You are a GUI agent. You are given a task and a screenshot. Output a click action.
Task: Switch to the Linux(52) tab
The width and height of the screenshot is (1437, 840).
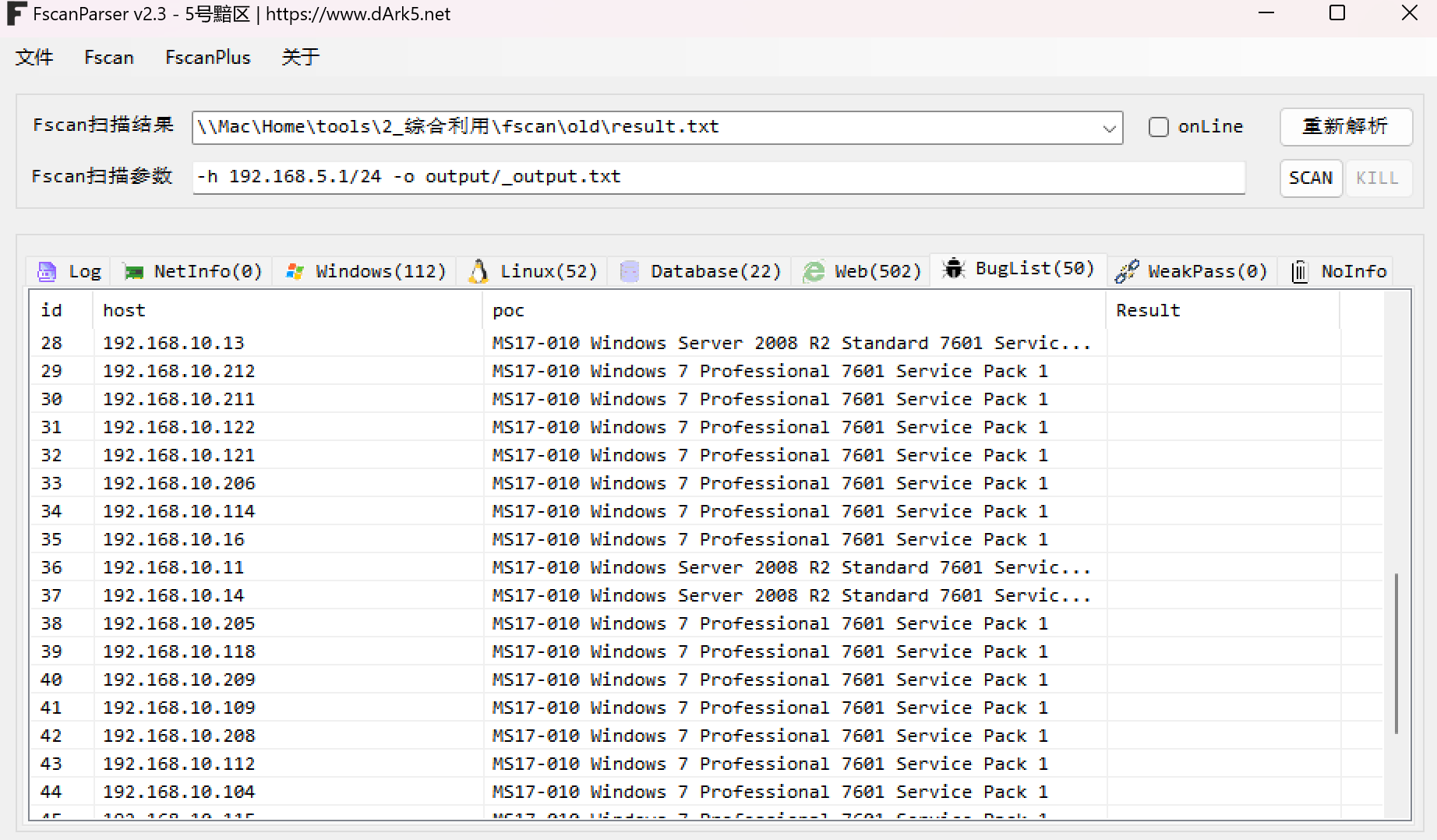532,271
